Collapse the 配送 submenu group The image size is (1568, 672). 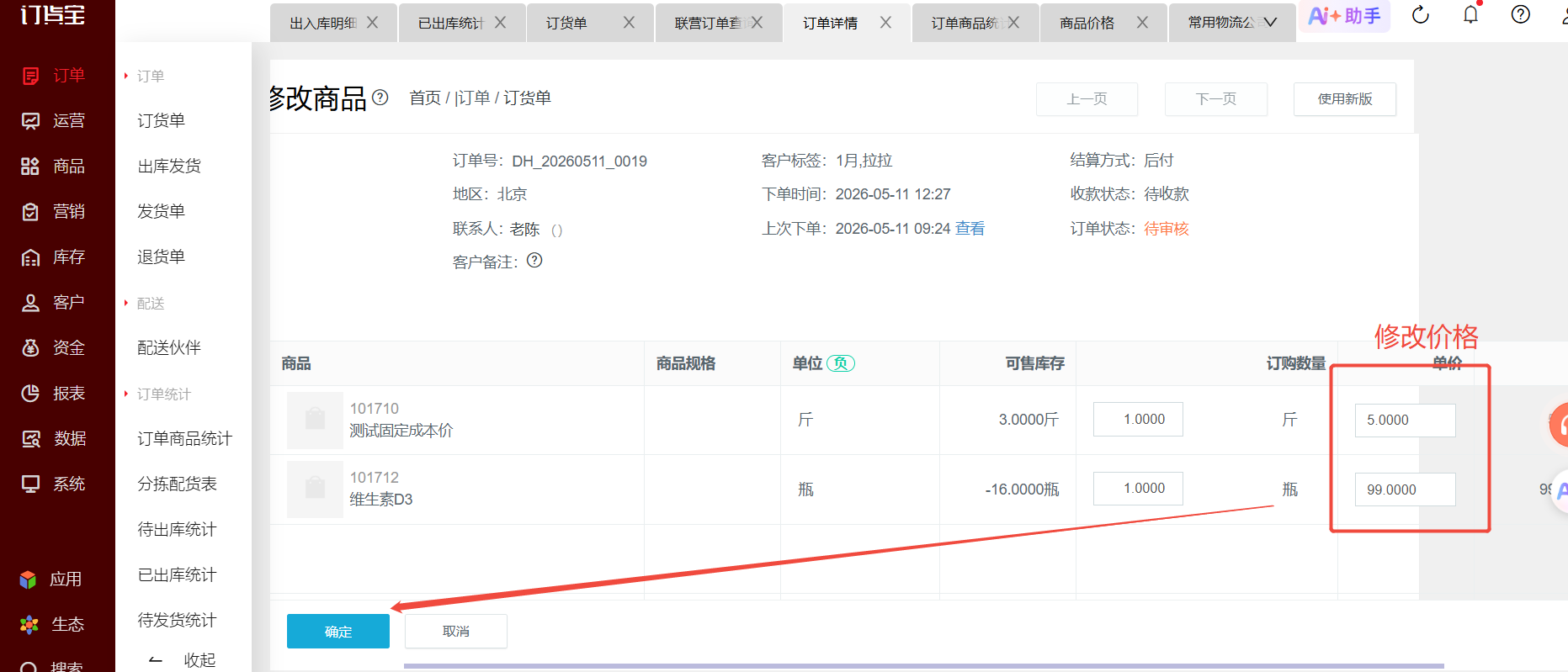click(144, 304)
